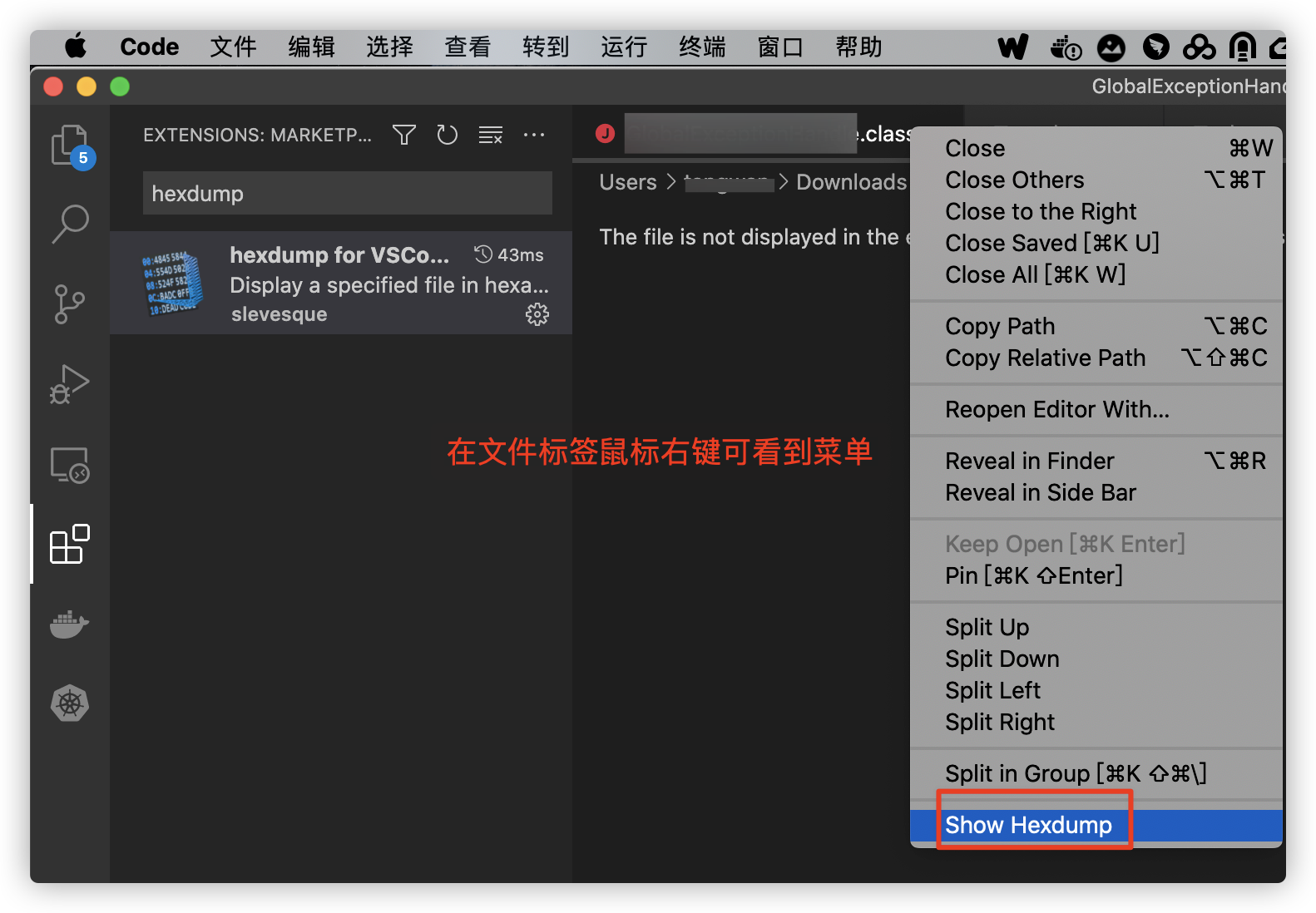
Task: Select Show Hexdump menu entry
Action: (x=1096, y=825)
